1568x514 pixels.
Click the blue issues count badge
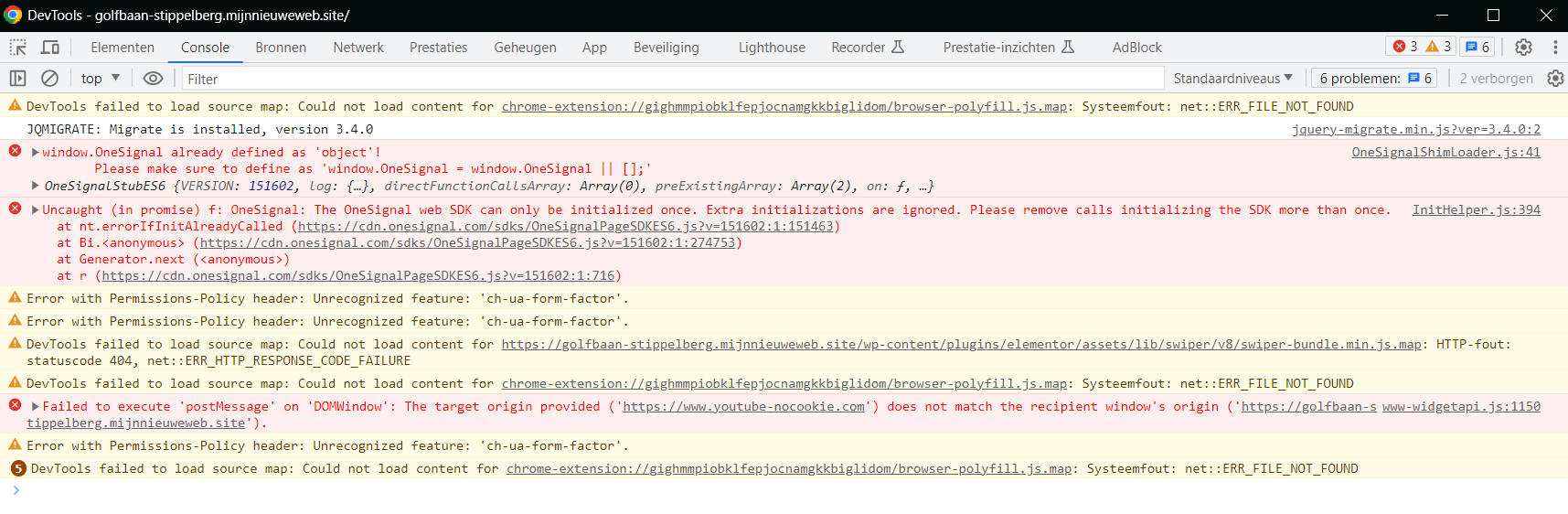[1477, 47]
